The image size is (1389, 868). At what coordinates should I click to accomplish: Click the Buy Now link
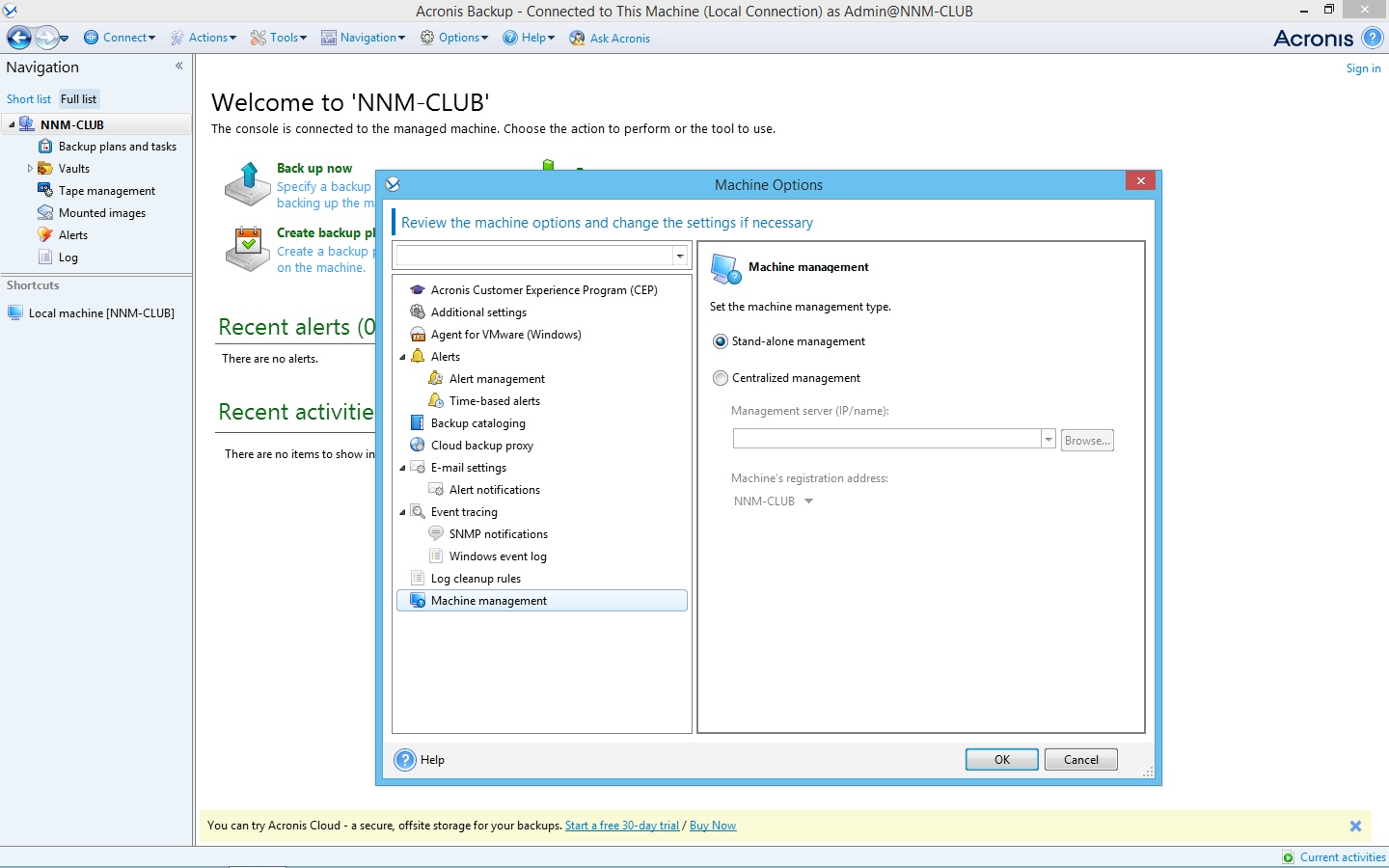(713, 826)
